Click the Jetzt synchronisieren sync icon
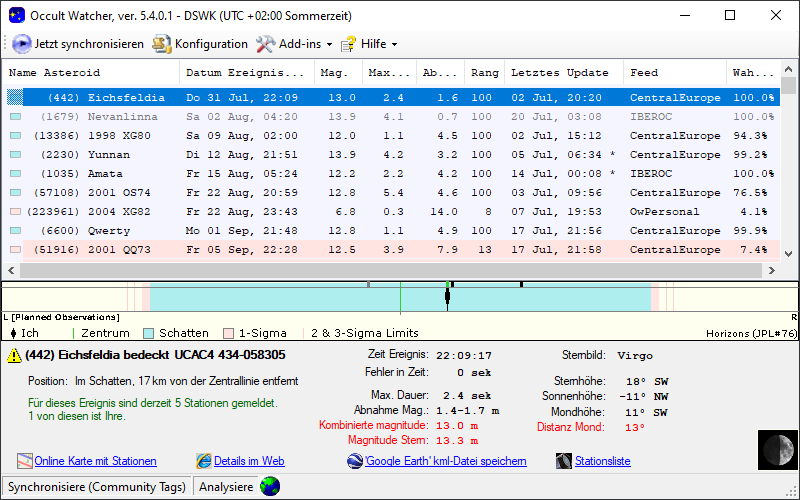The width and height of the screenshot is (800, 500). tap(22, 44)
